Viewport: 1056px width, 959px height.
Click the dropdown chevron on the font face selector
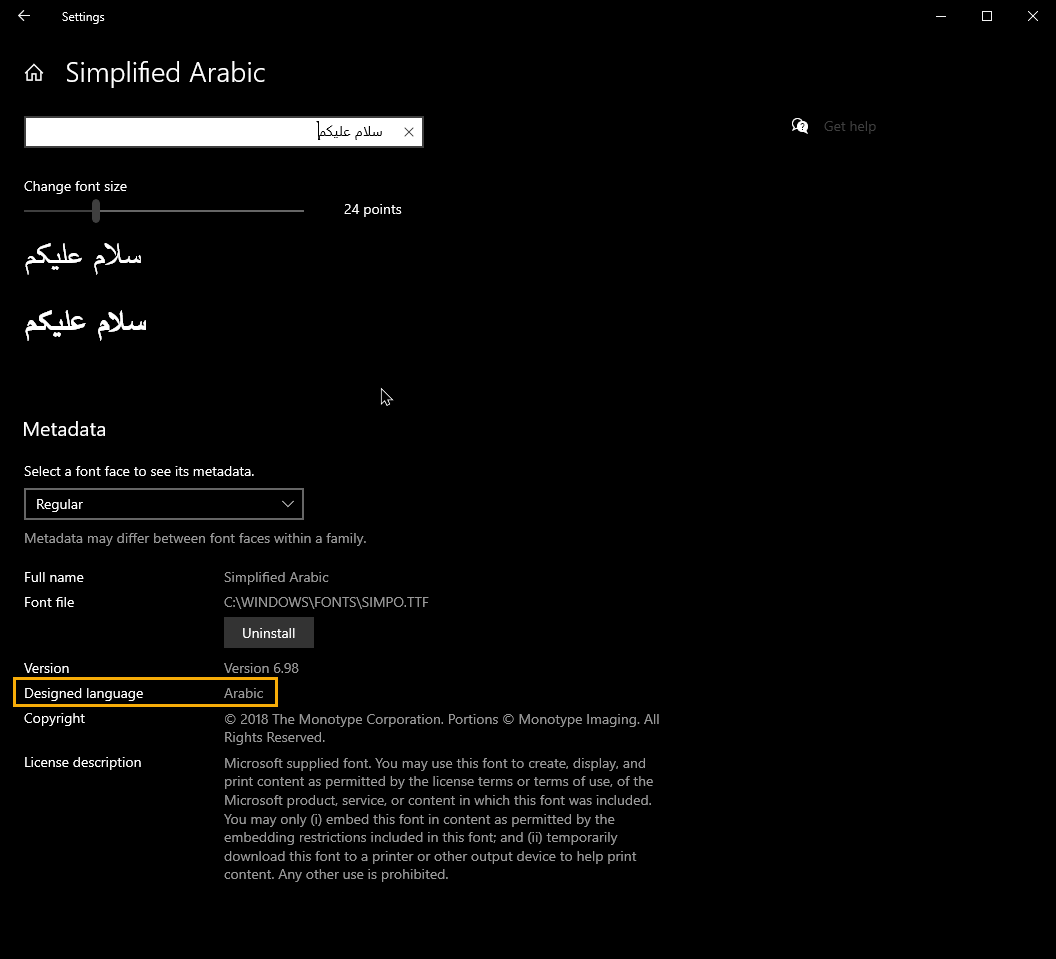click(288, 504)
